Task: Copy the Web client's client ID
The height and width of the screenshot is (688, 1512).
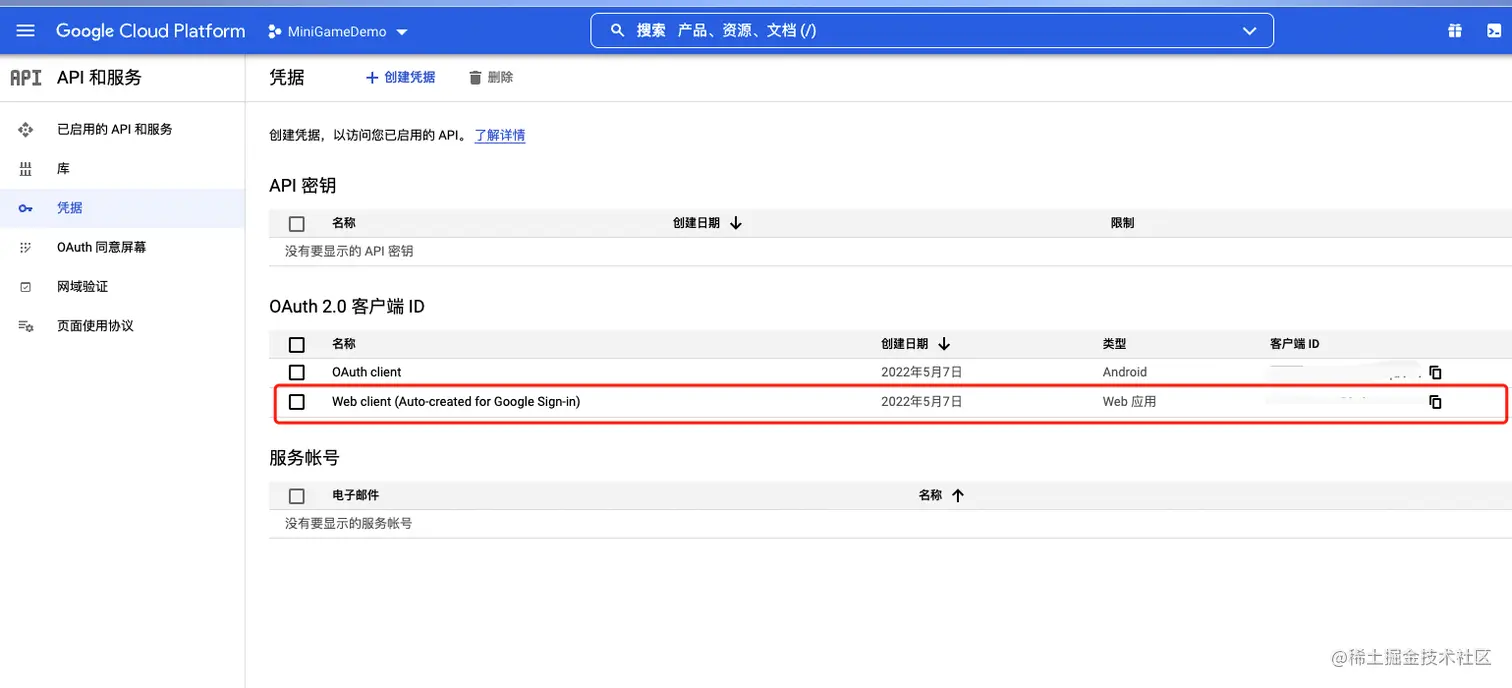Action: (x=1435, y=402)
